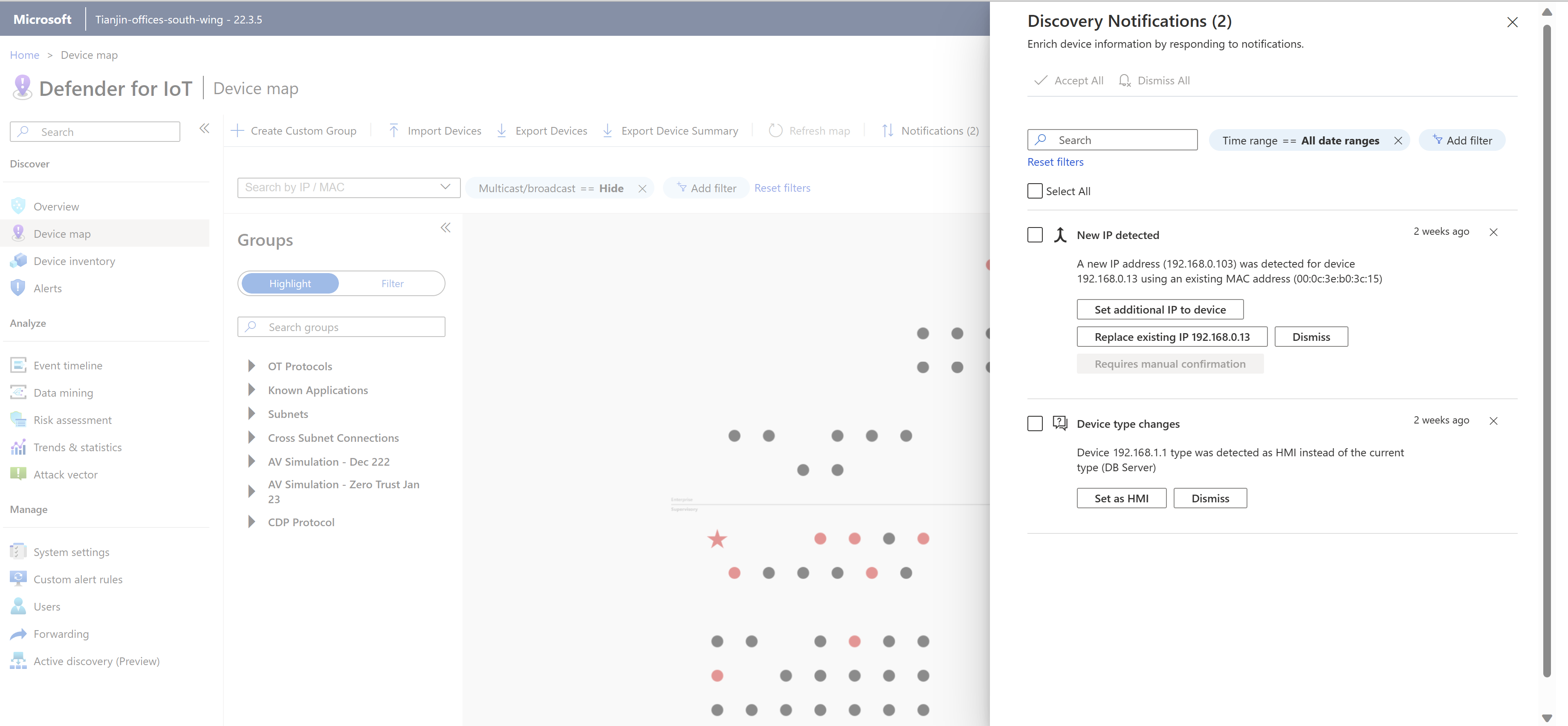
Task: Open Trends & statistics chart icon
Action: [18, 447]
